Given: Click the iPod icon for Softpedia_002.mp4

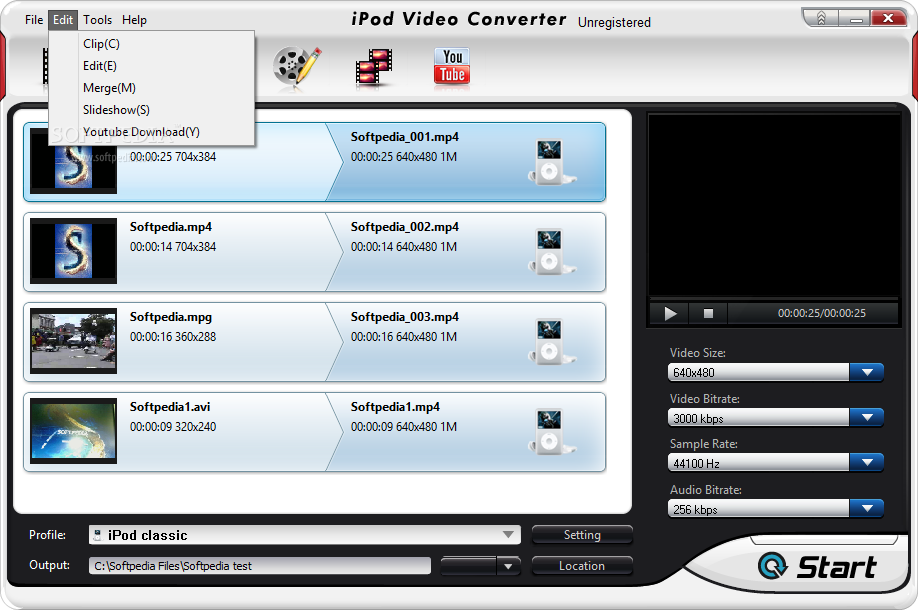Looking at the screenshot, I should (551, 252).
